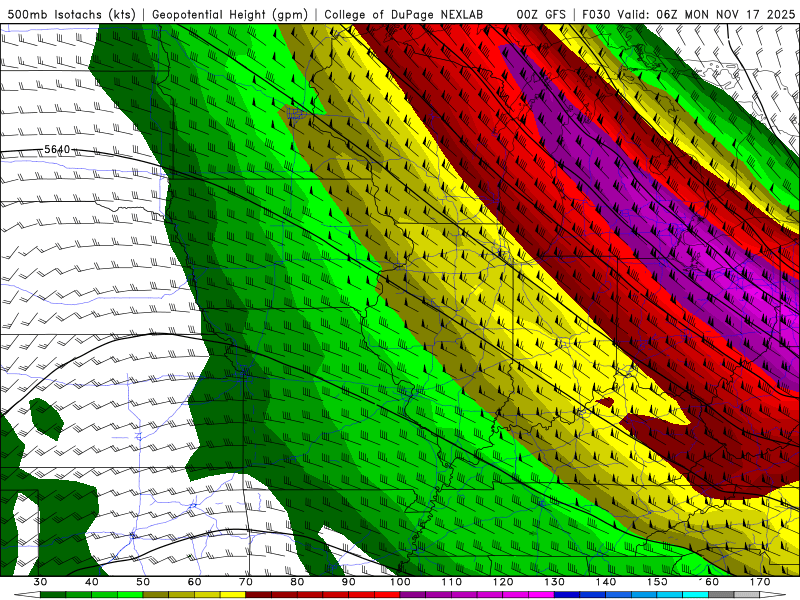
Task: Click the 120 kt colorbar label
Action: [x=503, y=582]
